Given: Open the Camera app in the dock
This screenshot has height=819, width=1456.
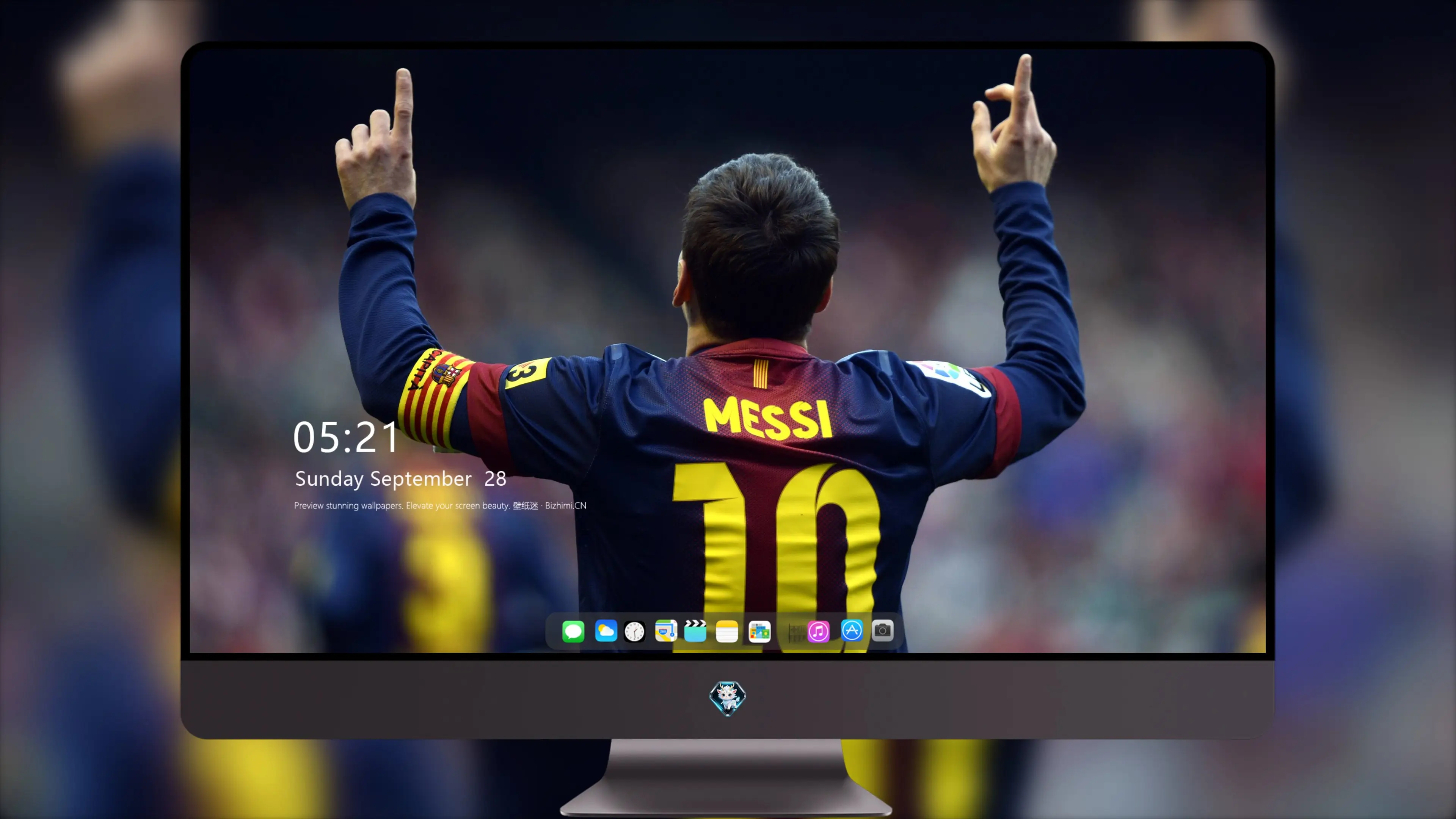Looking at the screenshot, I should pos(882,630).
